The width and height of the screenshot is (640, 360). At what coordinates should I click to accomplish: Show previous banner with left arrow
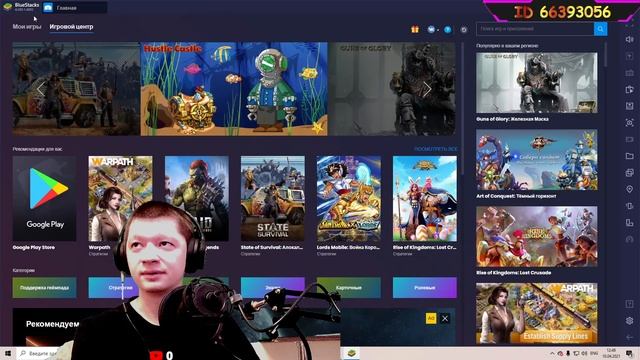point(40,89)
